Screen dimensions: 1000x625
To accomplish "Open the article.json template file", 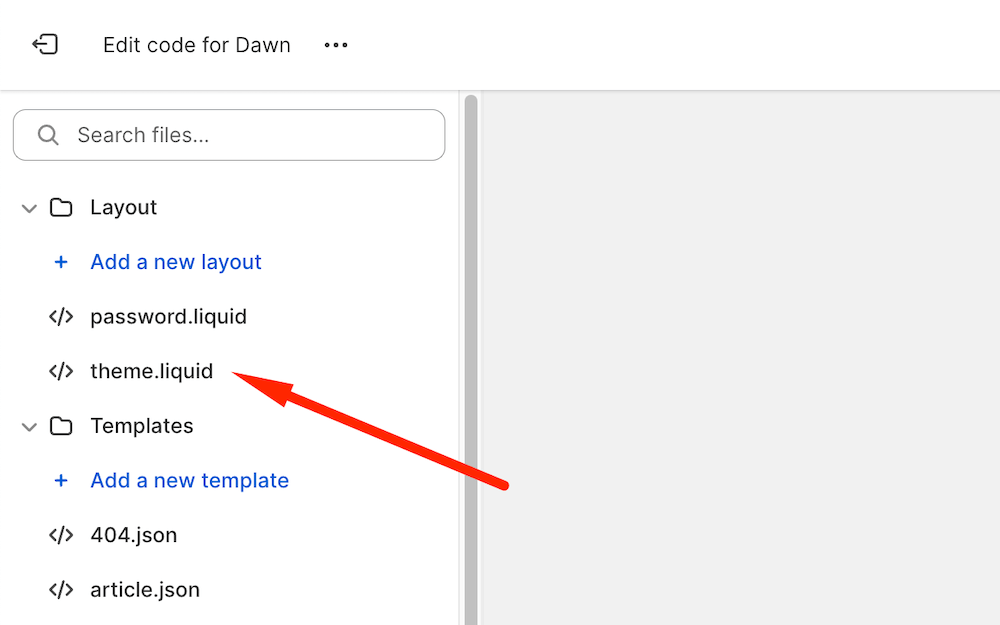I will tap(145, 590).
